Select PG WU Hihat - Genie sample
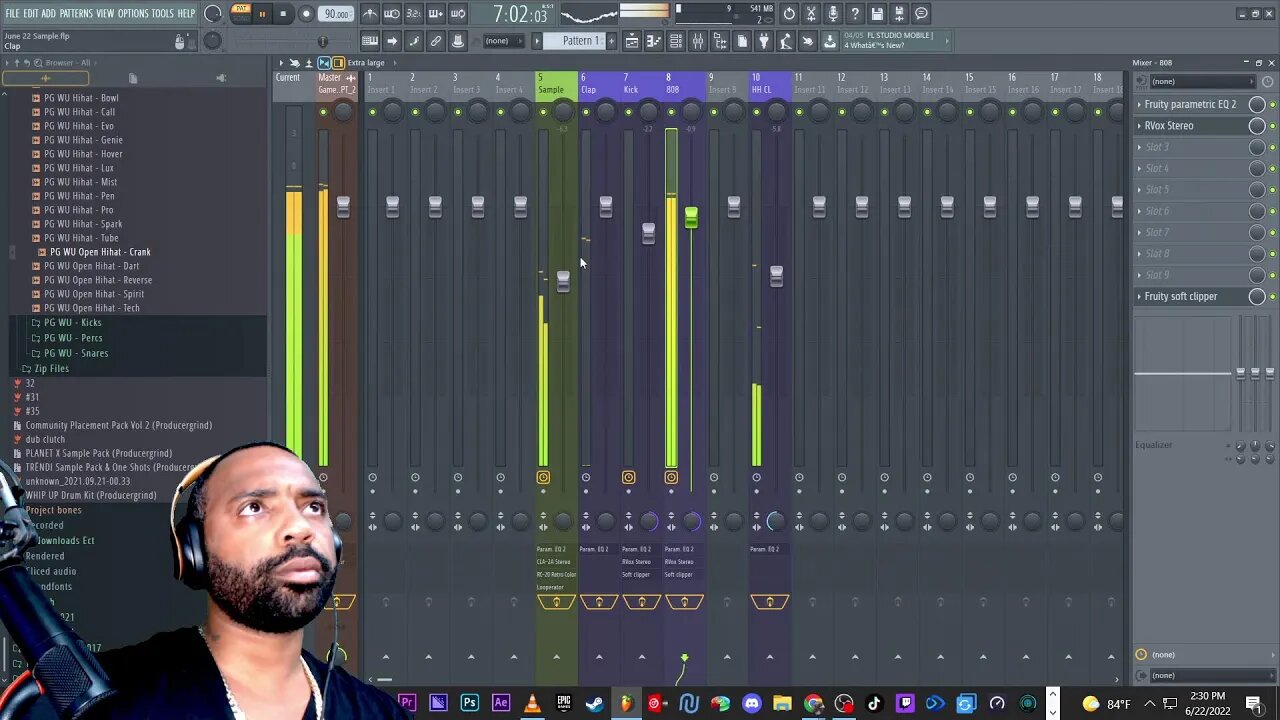This screenshot has width=1280, height=720. 83,140
